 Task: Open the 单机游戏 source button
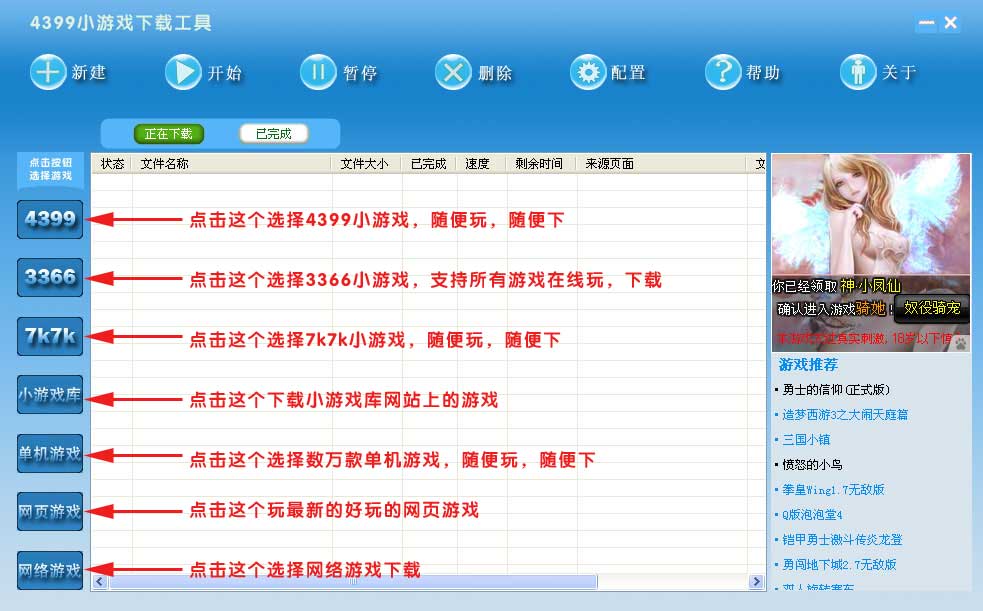tap(50, 453)
